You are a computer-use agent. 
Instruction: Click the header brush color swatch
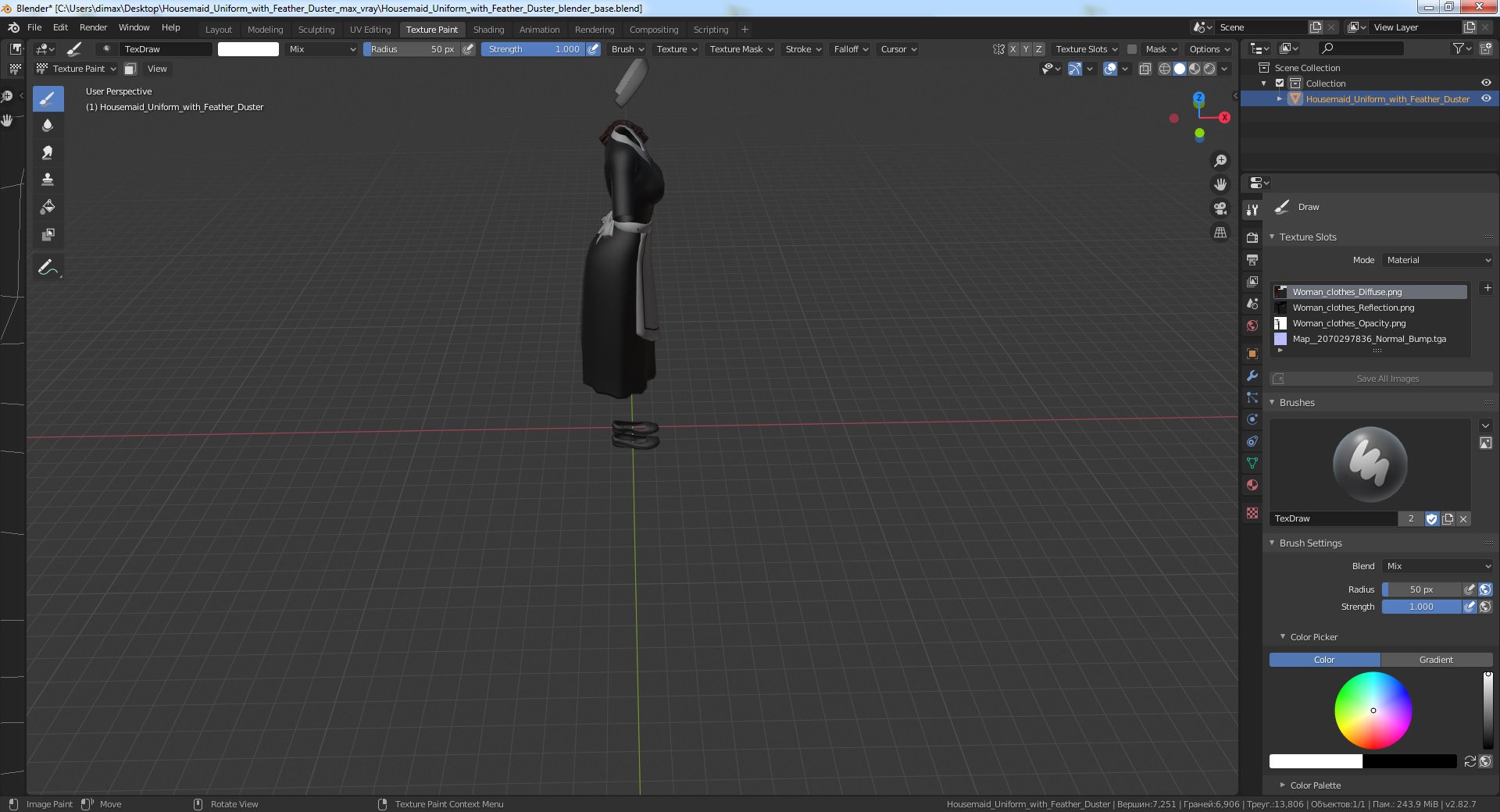(x=248, y=49)
